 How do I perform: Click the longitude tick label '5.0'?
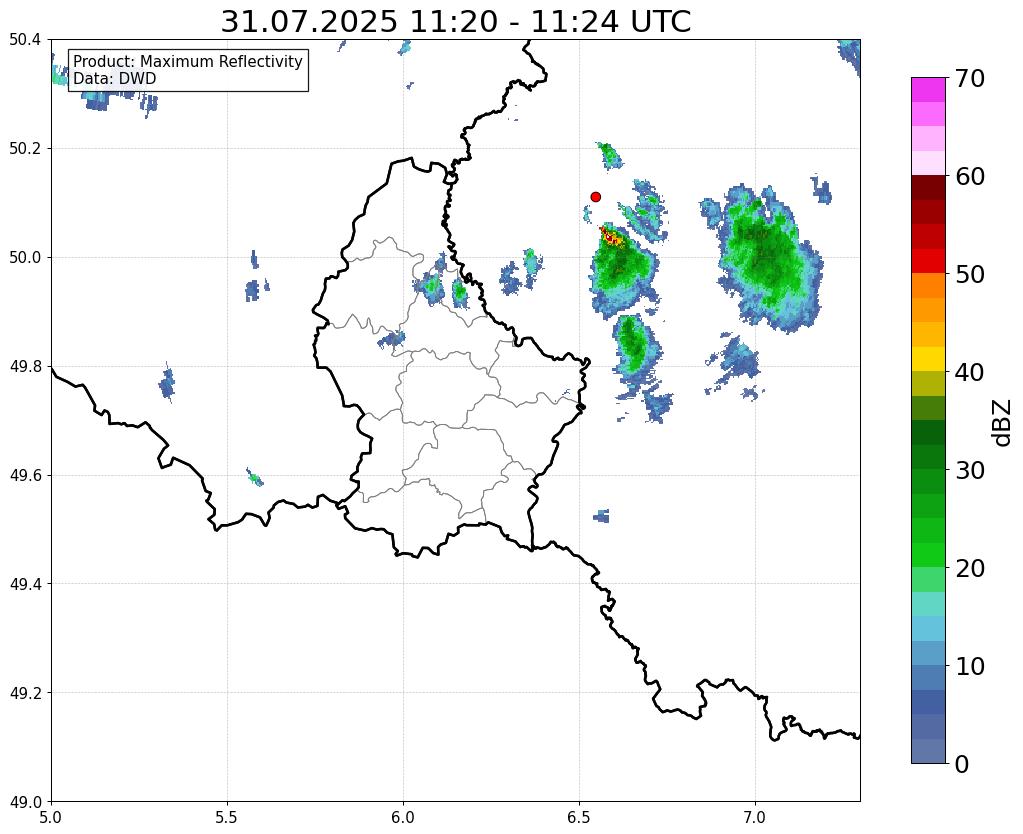tap(51, 817)
